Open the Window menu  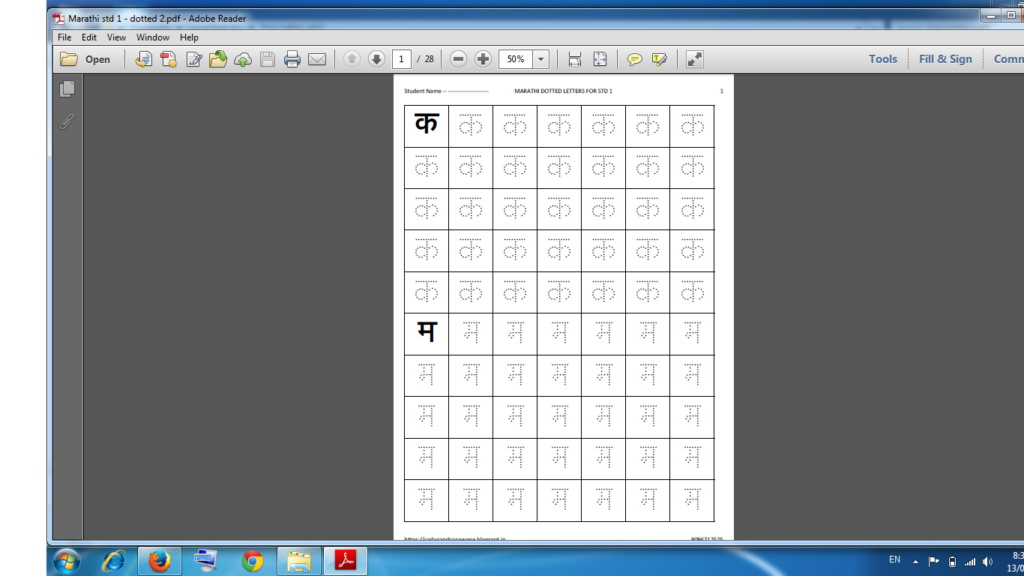[152, 37]
